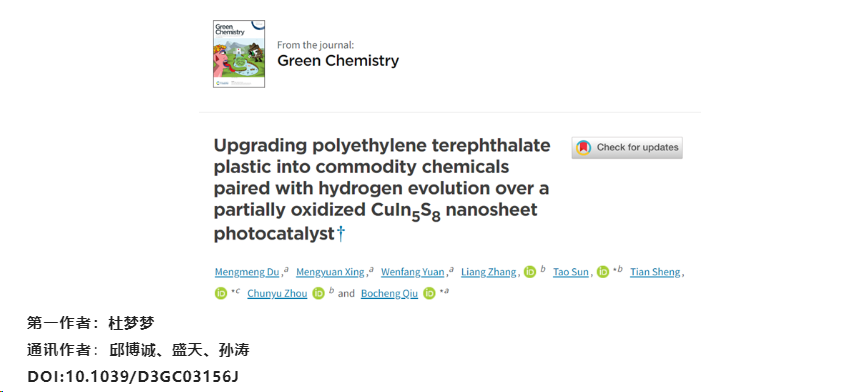This screenshot has height=392, width=843.
Task: Click the Check for updates button
Action: point(627,147)
